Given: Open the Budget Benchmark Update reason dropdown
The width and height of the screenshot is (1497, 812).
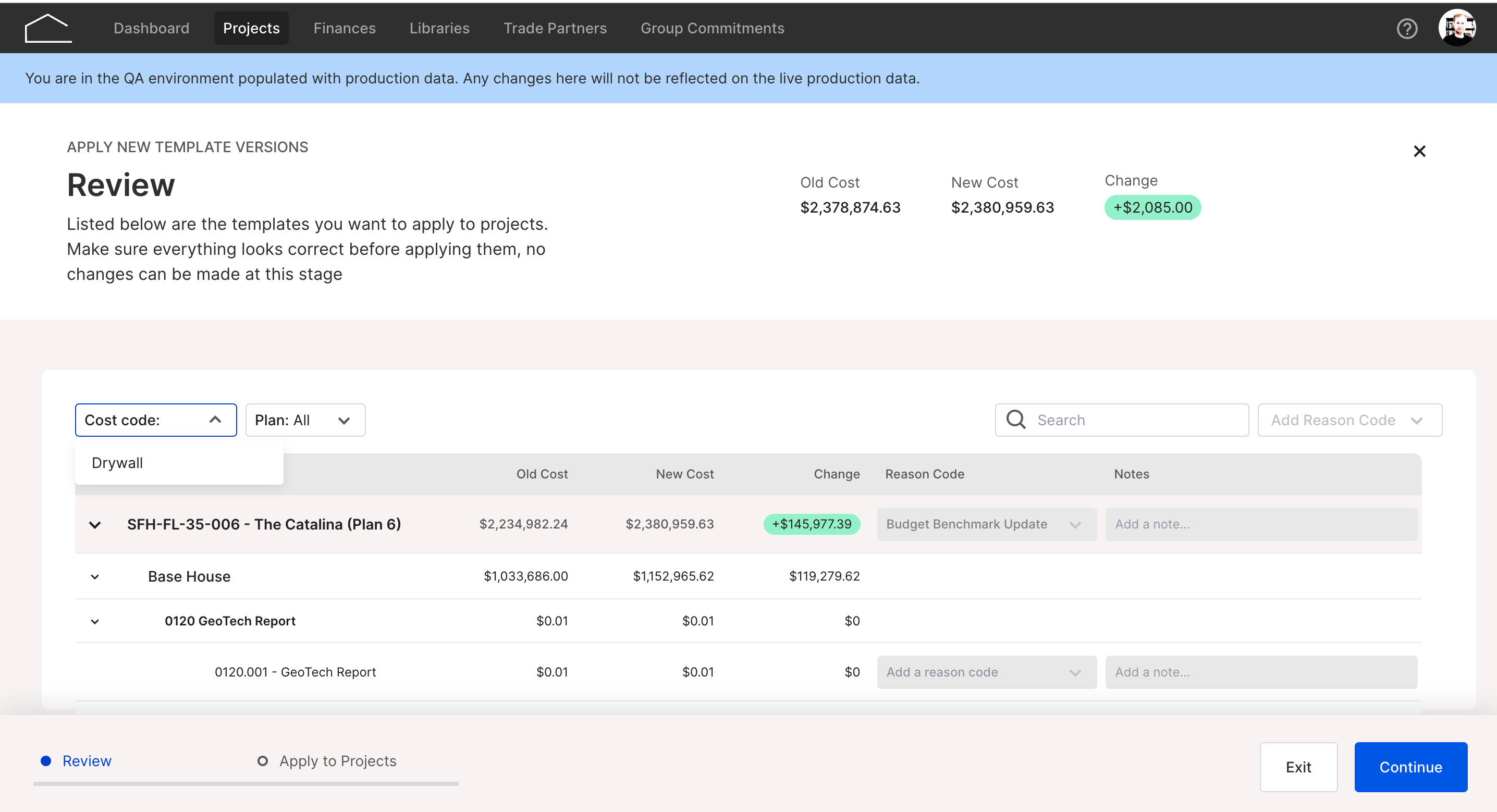Looking at the screenshot, I should coord(986,524).
